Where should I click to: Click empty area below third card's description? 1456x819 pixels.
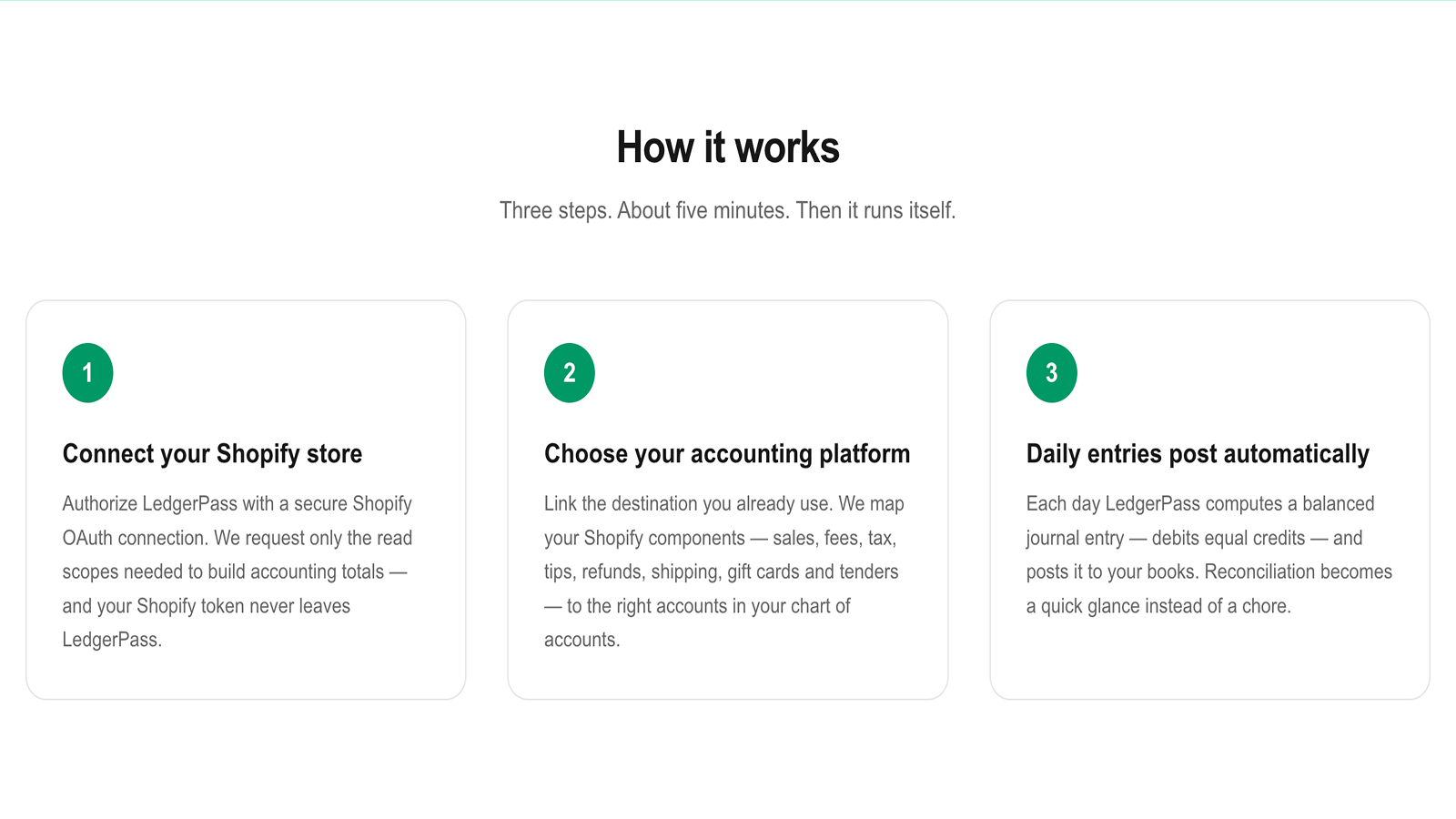pos(1209,659)
